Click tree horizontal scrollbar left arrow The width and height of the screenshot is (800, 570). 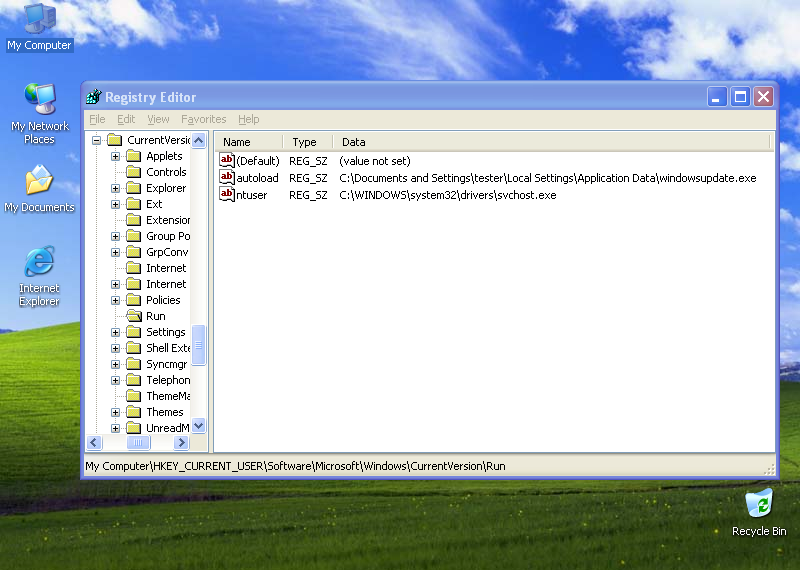coord(94,442)
